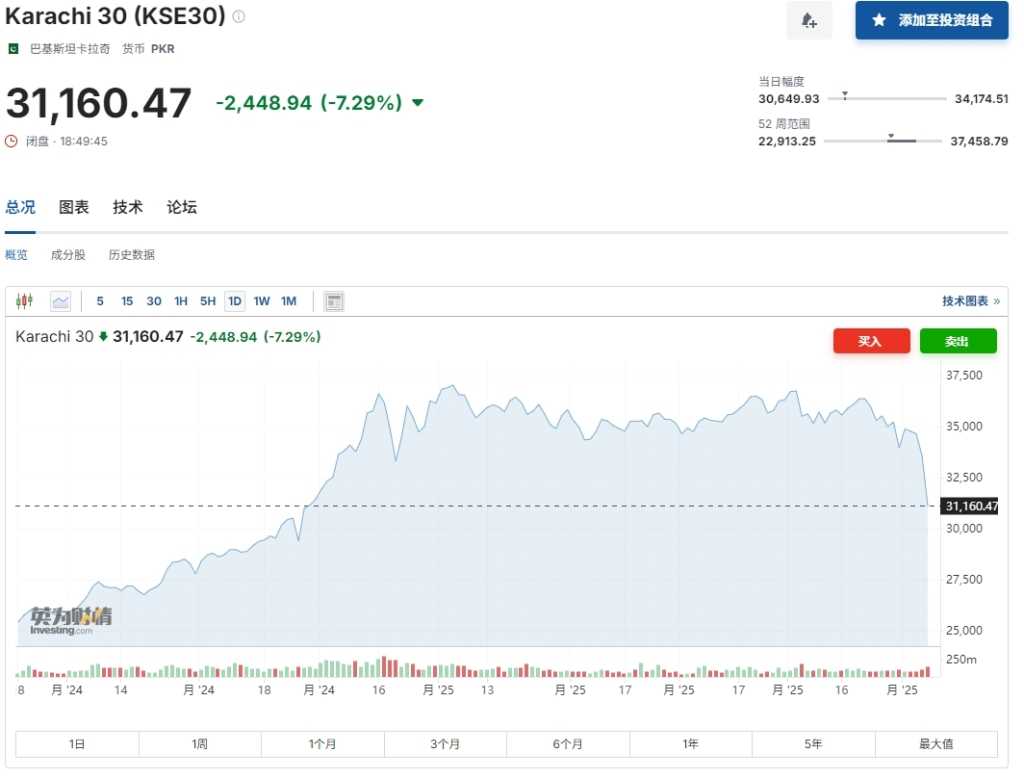Select the area chart type icon
The width and height of the screenshot is (1024, 779).
[x=61, y=301]
